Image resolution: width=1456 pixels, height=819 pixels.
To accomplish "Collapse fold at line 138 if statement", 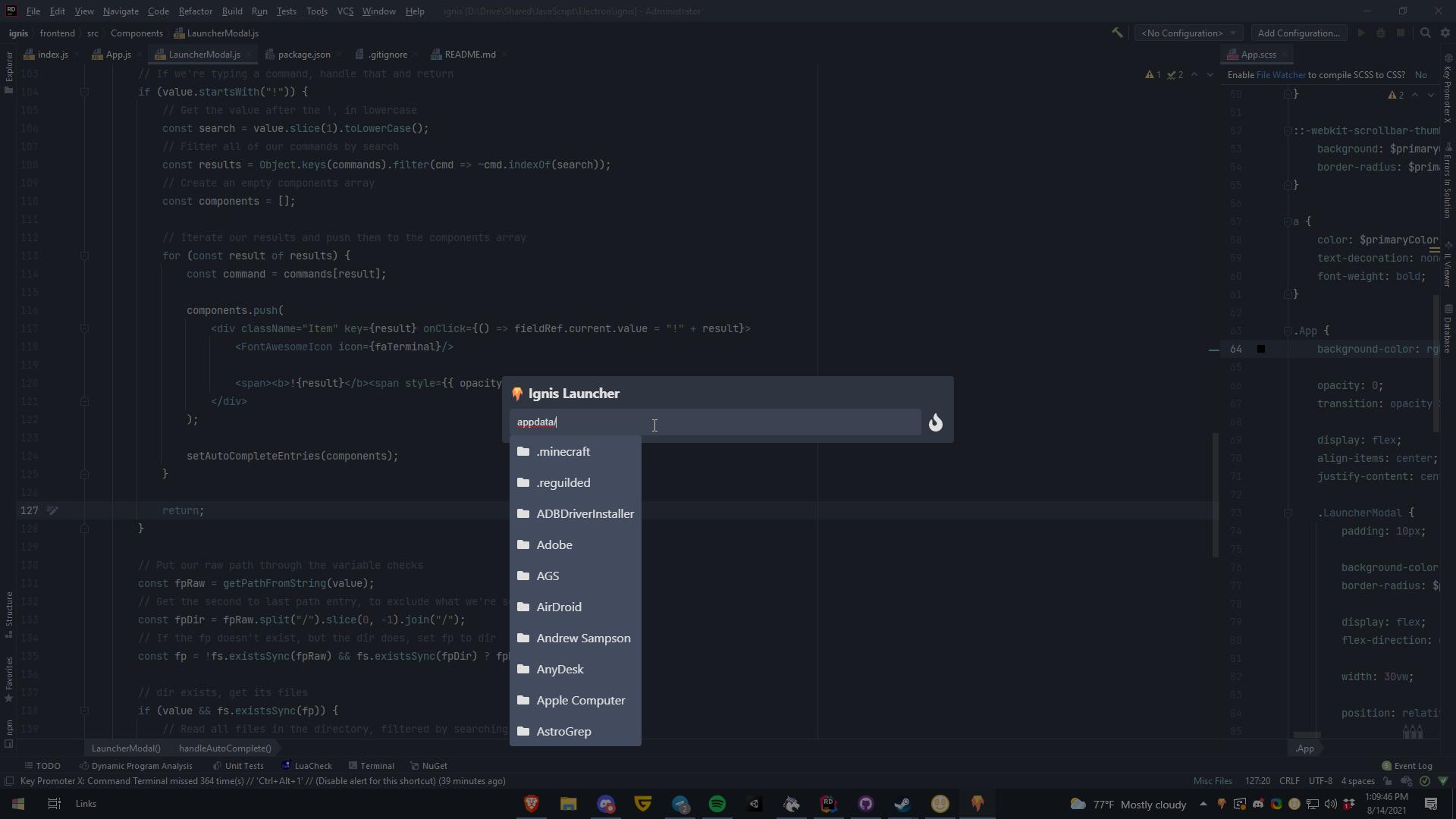I will tap(85, 711).
